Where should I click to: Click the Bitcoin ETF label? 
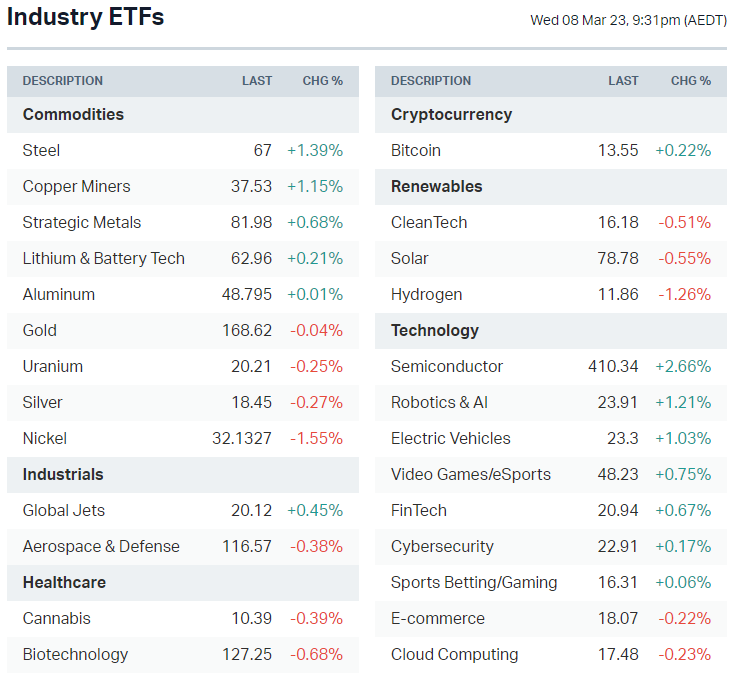click(415, 150)
